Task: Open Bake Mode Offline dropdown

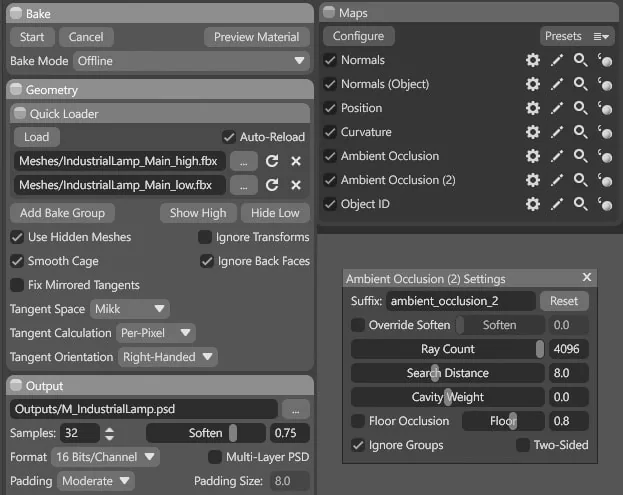Action: (x=192, y=61)
